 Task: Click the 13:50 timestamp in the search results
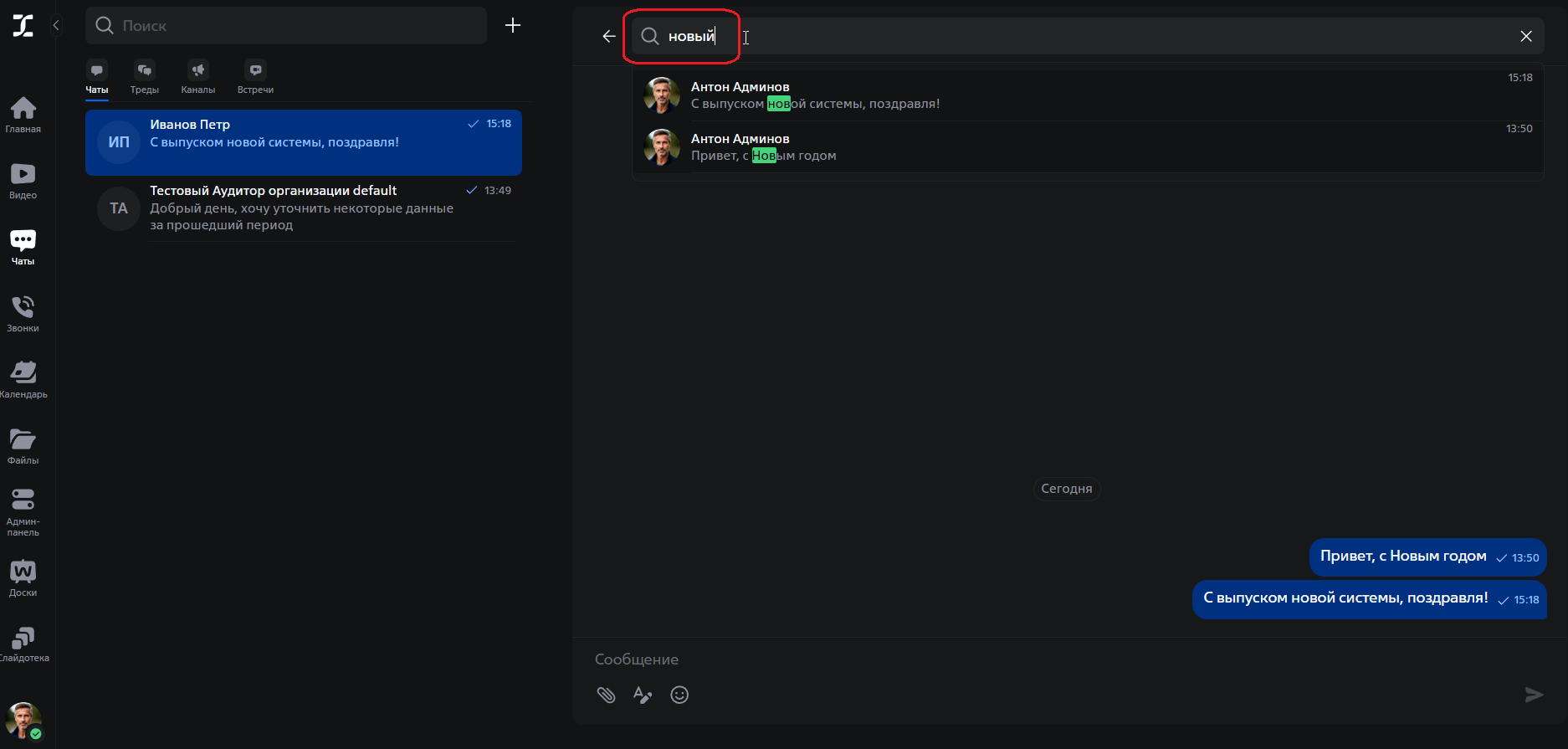pos(1519,129)
